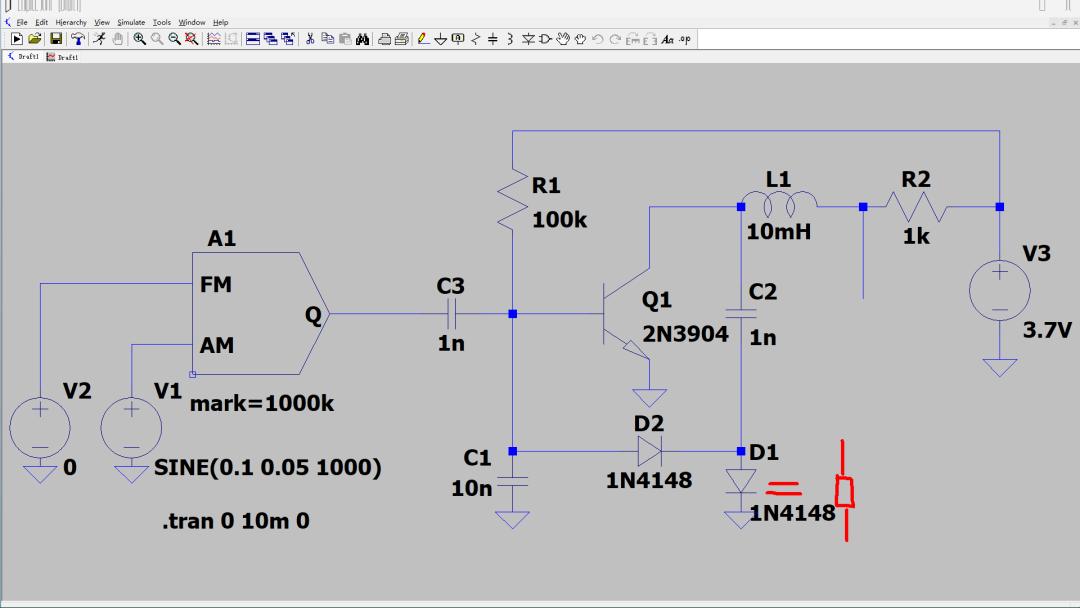Click the '.tran 0 10m 0' directive text
1080x608 pixels.
(236, 521)
